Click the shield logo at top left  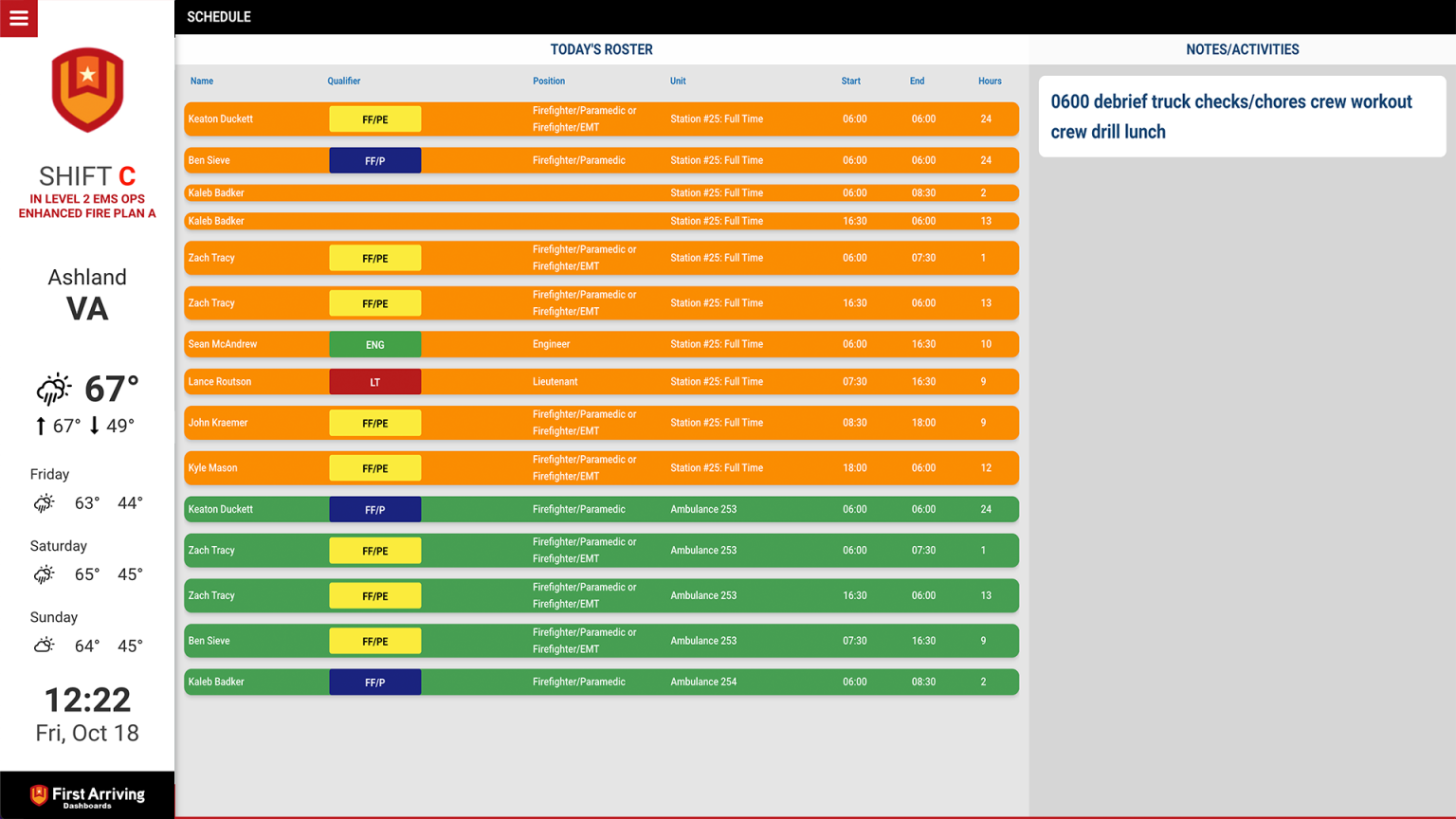point(86,90)
